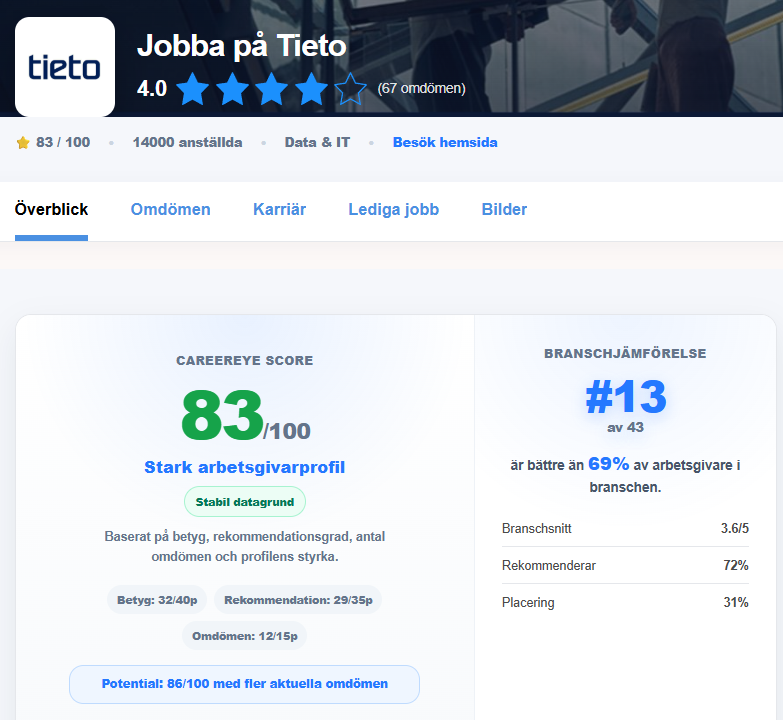
Task: Go to the Lediga jobb tab
Action: coord(393,209)
